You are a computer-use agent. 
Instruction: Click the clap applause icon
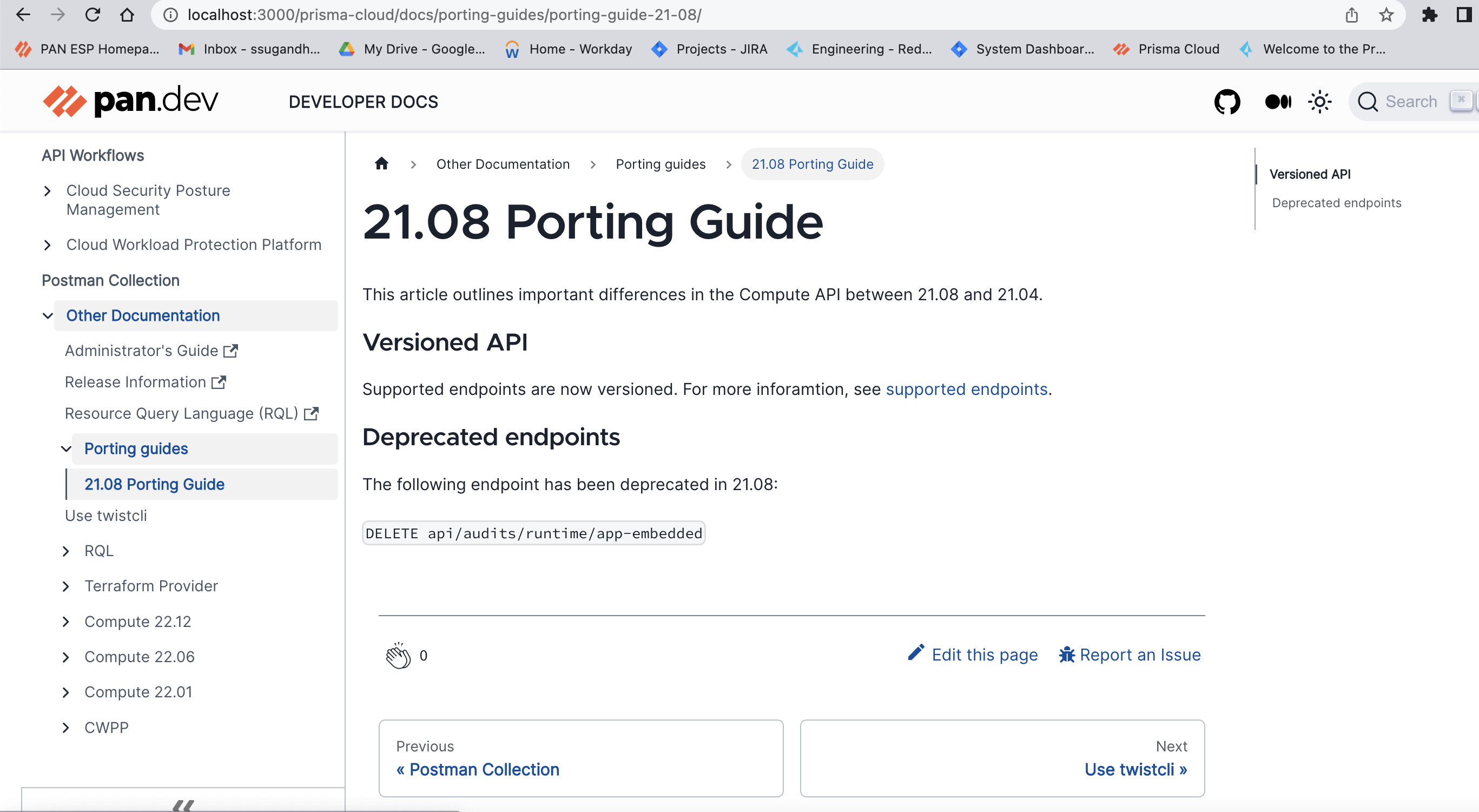(398, 655)
